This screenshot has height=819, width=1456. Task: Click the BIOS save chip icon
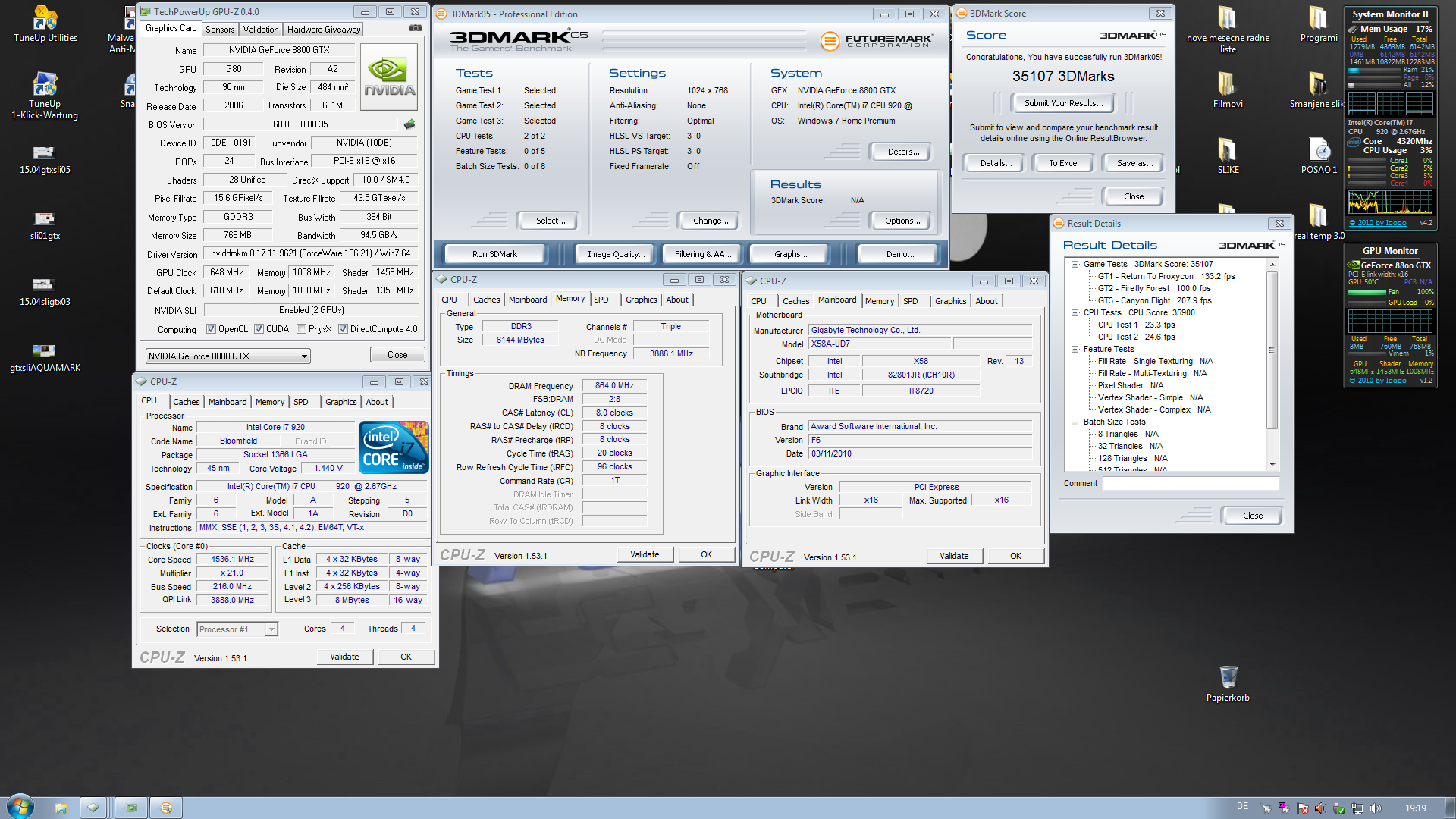point(409,124)
